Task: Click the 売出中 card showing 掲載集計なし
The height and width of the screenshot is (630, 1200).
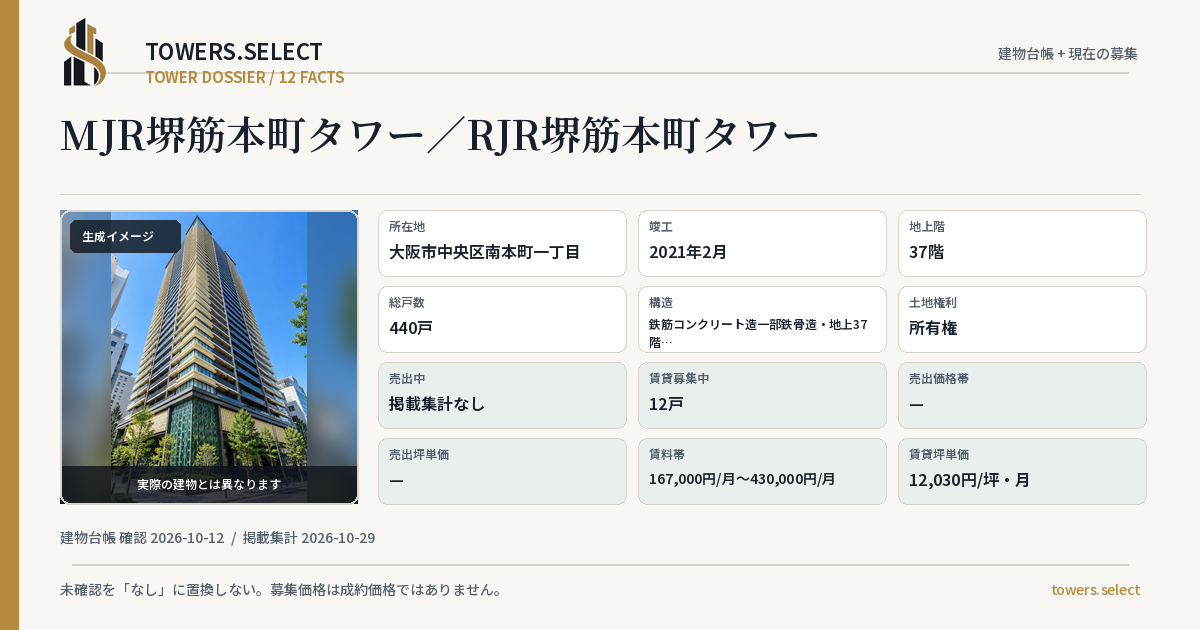Action: click(502, 395)
